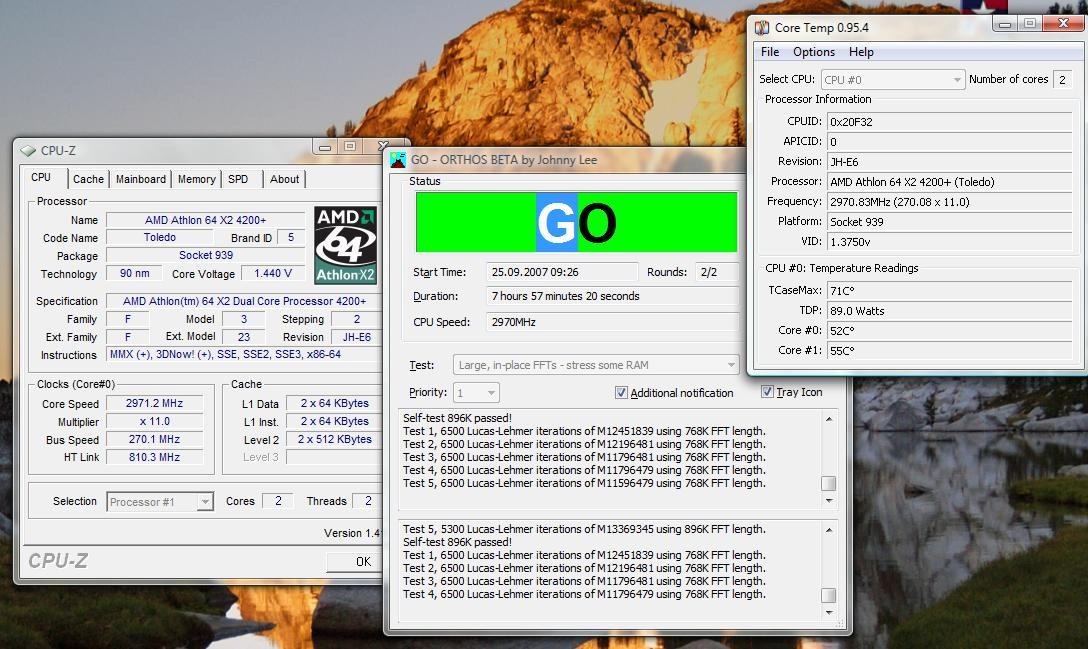The image size is (1088, 649).
Task: Minimize the CPU-Z window
Action: 325,146
